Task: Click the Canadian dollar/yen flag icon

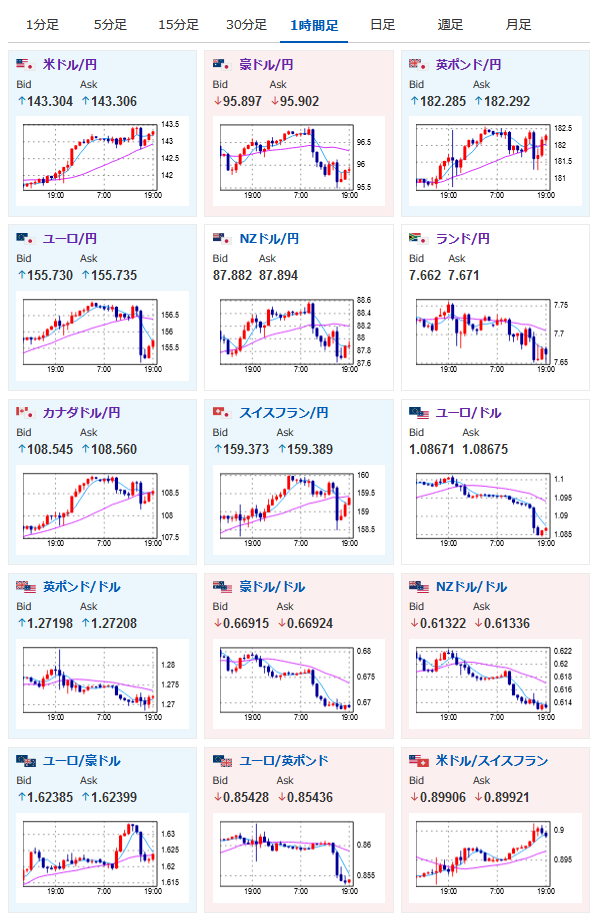Action: [x=26, y=412]
